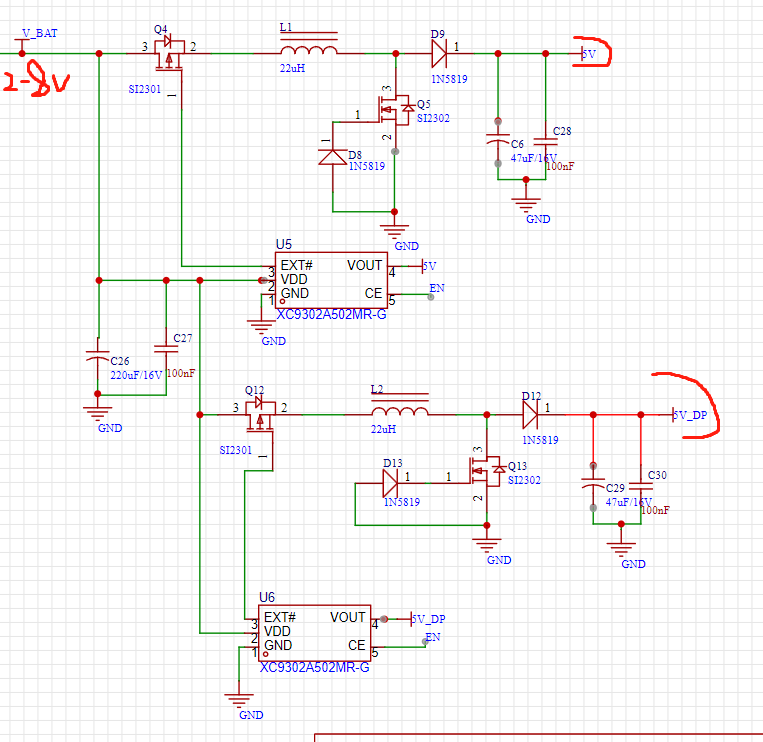Select the D8 diode symbol
Image resolution: width=763 pixels, height=742 pixels.
tap(333, 156)
